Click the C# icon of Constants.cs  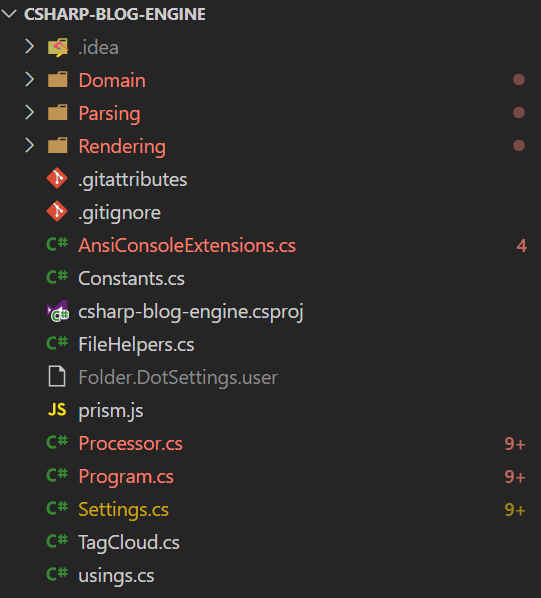click(x=57, y=277)
